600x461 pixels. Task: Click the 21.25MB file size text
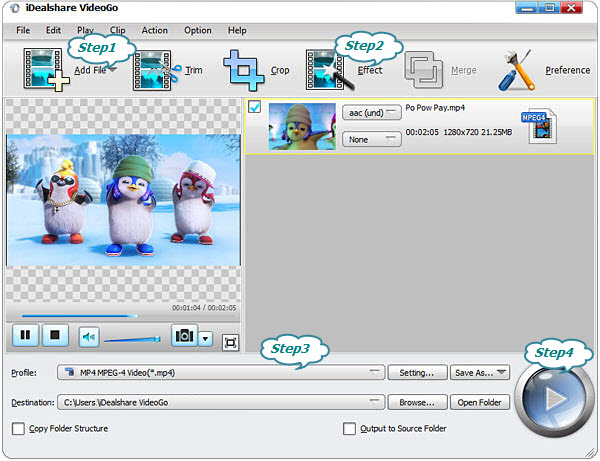[496, 132]
